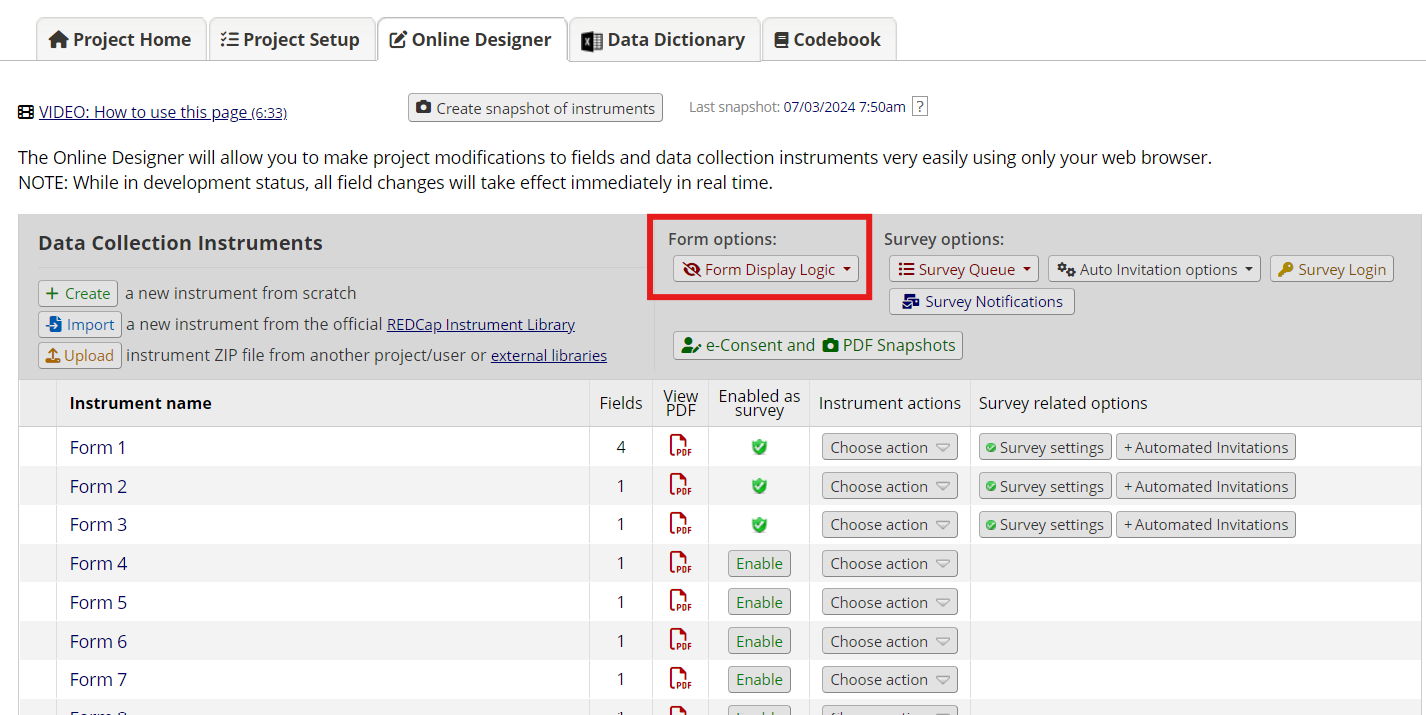
Task: Open Survey Login
Action: click(x=1331, y=268)
